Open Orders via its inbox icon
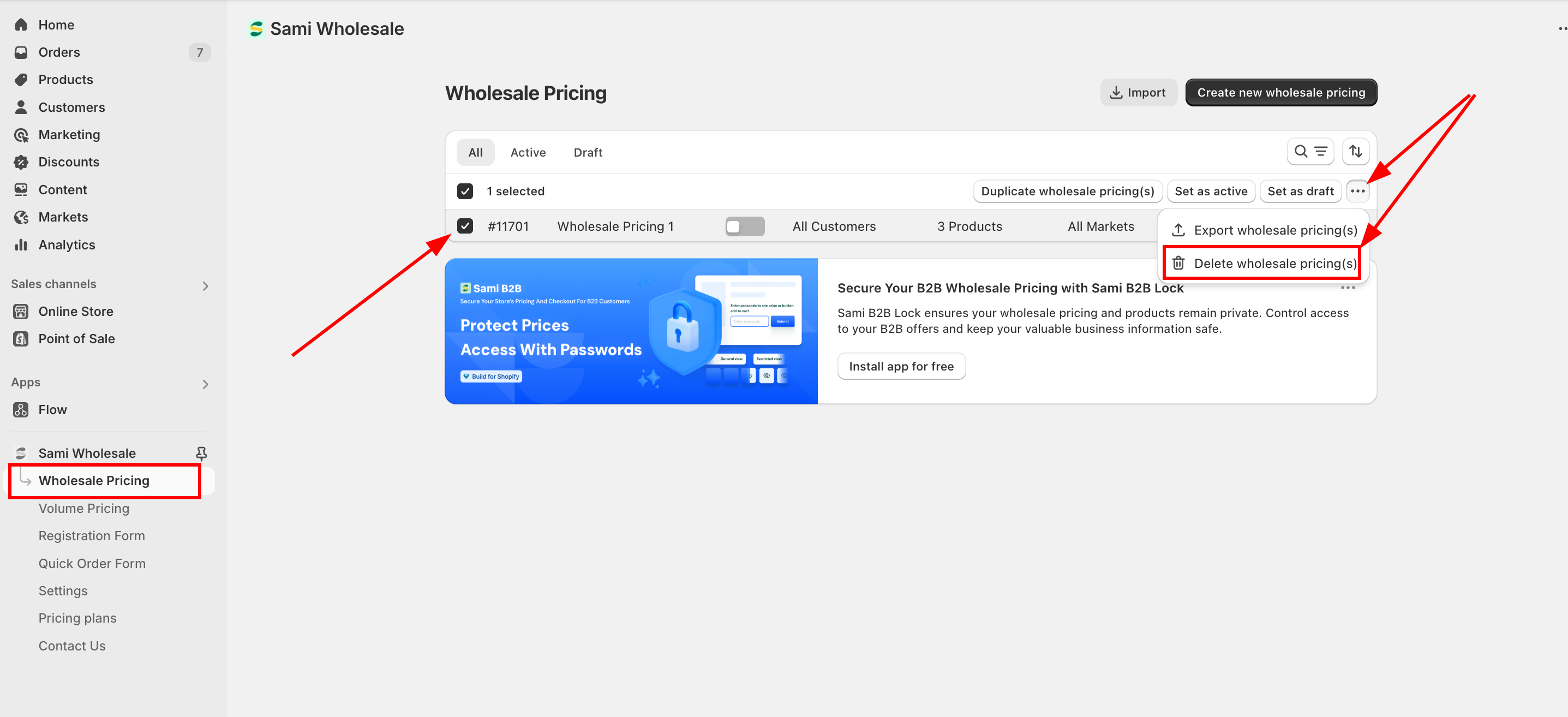The width and height of the screenshot is (1568, 717). pos(21,52)
